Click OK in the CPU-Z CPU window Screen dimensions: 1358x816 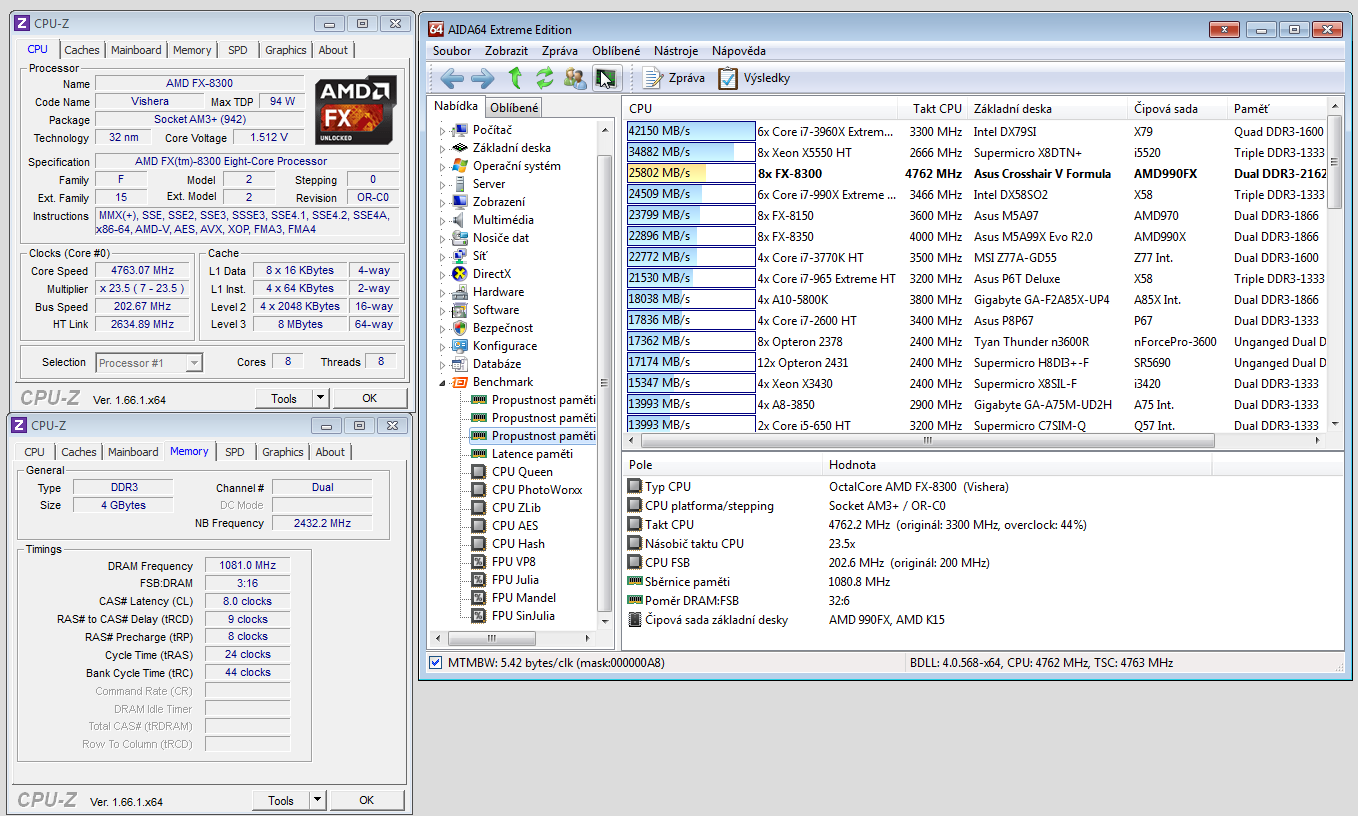point(370,398)
